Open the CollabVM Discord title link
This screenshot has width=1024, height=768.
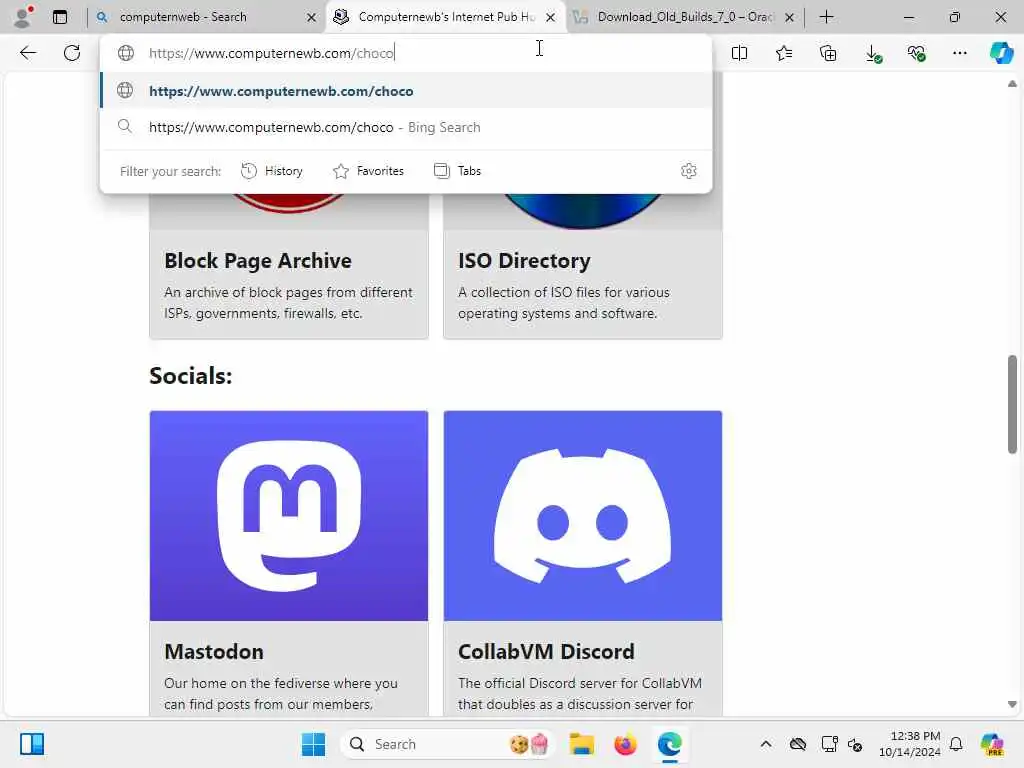(546, 652)
